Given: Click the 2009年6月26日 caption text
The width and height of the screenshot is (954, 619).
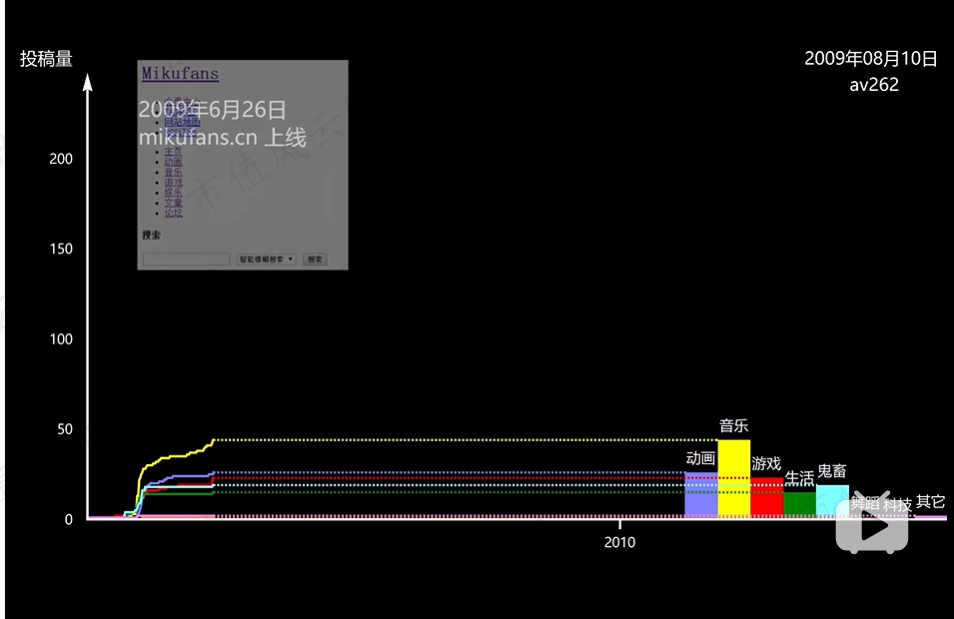Looking at the screenshot, I should (x=212, y=110).
